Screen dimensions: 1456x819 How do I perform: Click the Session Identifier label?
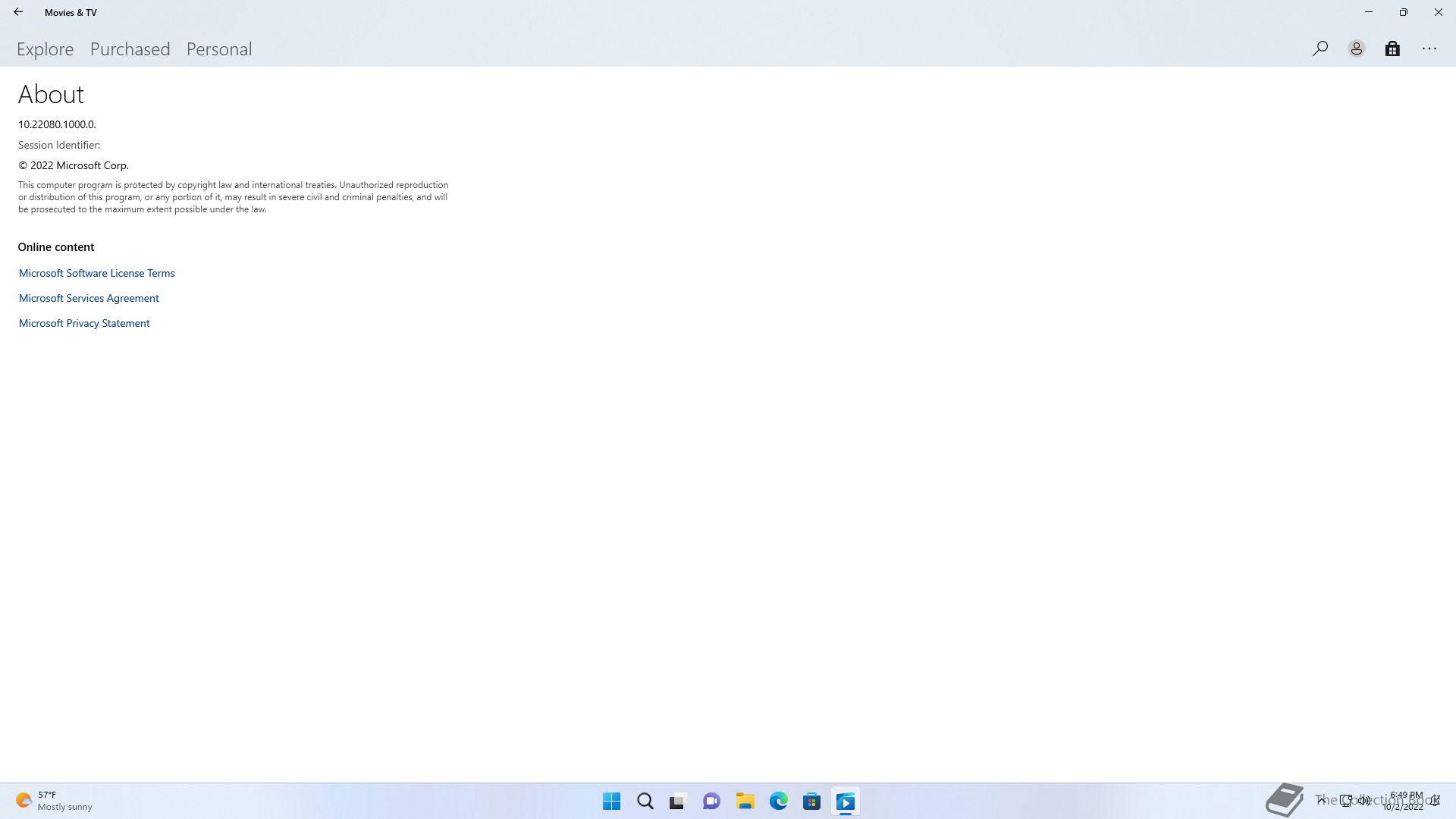[x=59, y=145]
